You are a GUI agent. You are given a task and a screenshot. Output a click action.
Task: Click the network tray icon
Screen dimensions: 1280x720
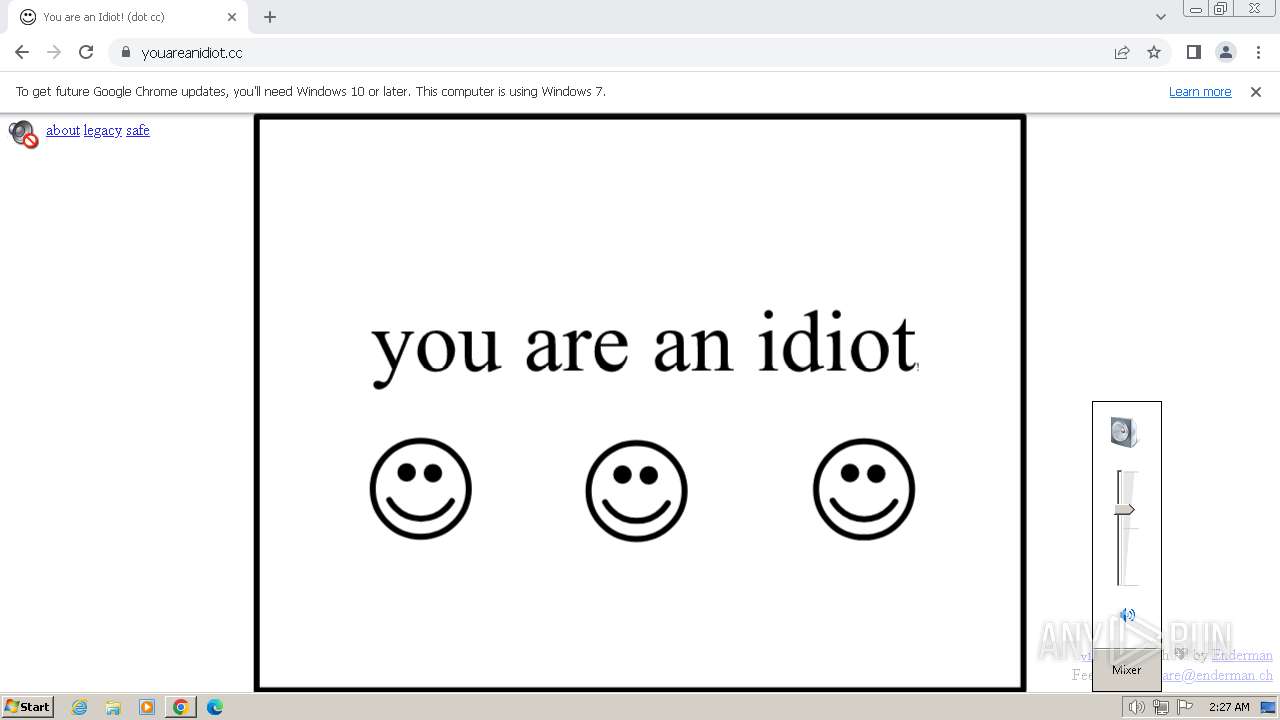1161,707
